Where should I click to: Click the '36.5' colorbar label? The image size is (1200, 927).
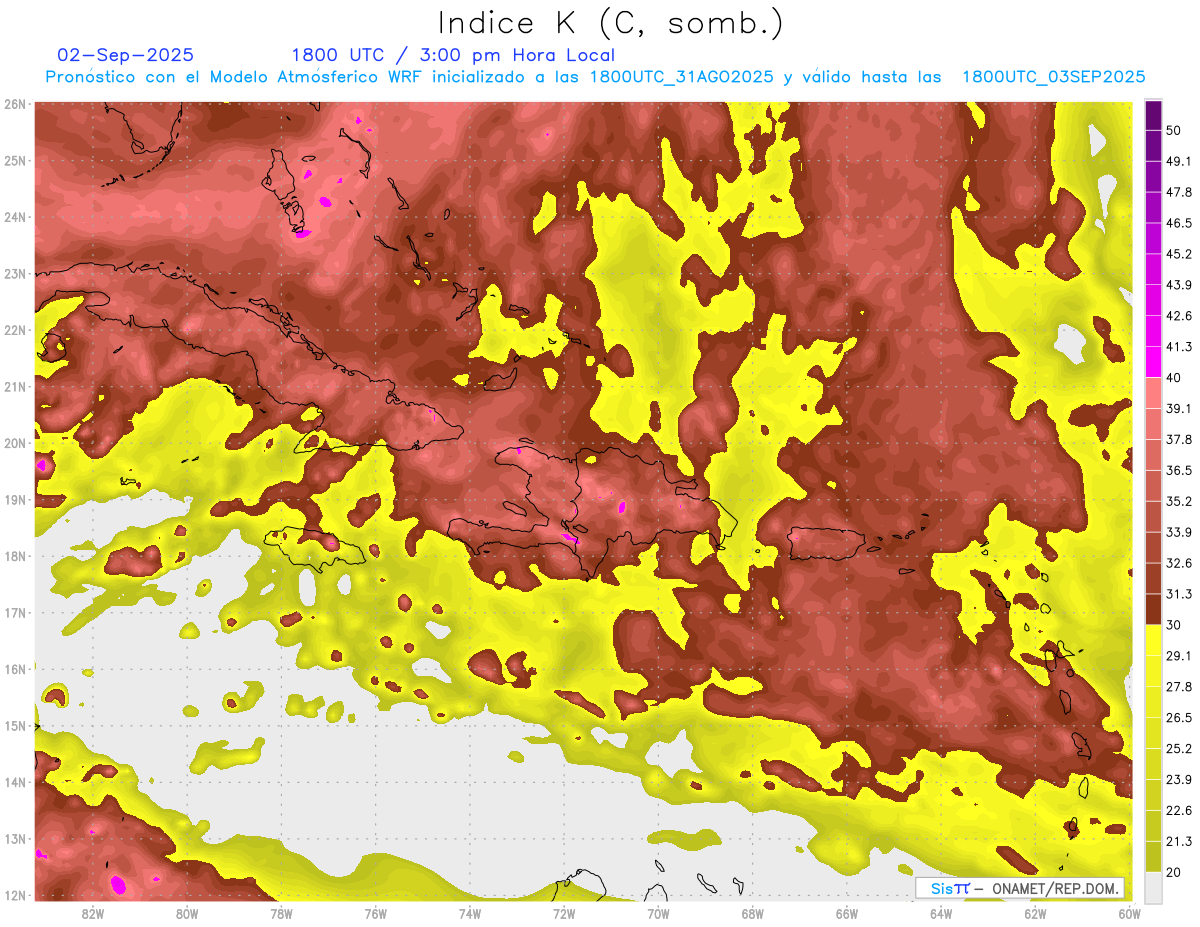click(1178, 470)
